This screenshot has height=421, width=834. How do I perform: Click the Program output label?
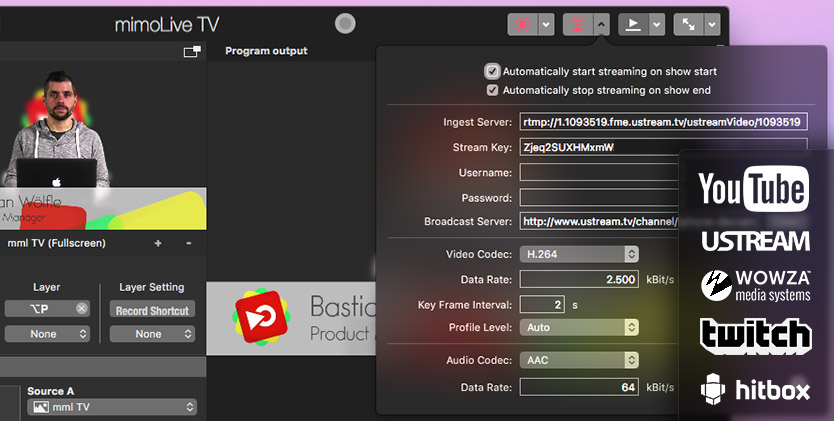(x=266, y=51)
